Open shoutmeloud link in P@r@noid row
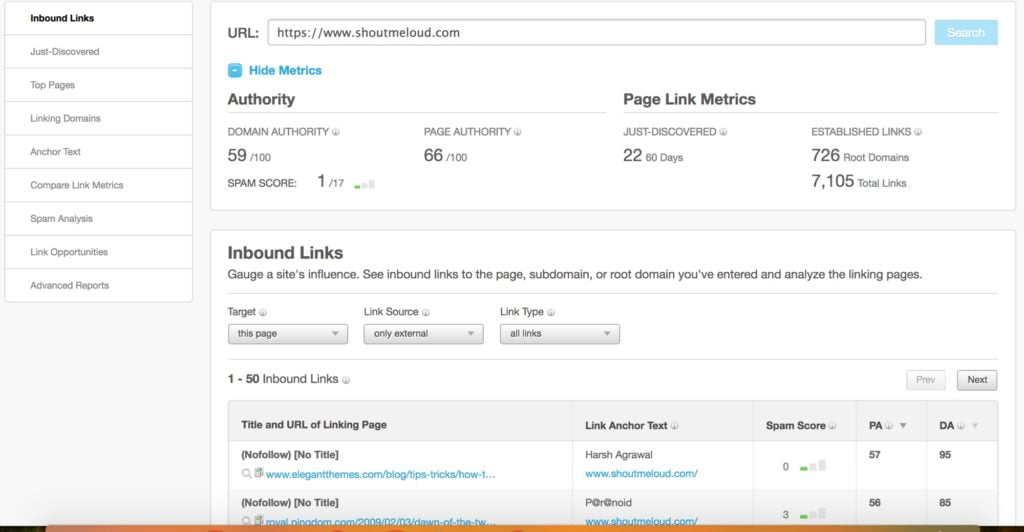This screenshot has width=1024, height=532. (641, 521)
